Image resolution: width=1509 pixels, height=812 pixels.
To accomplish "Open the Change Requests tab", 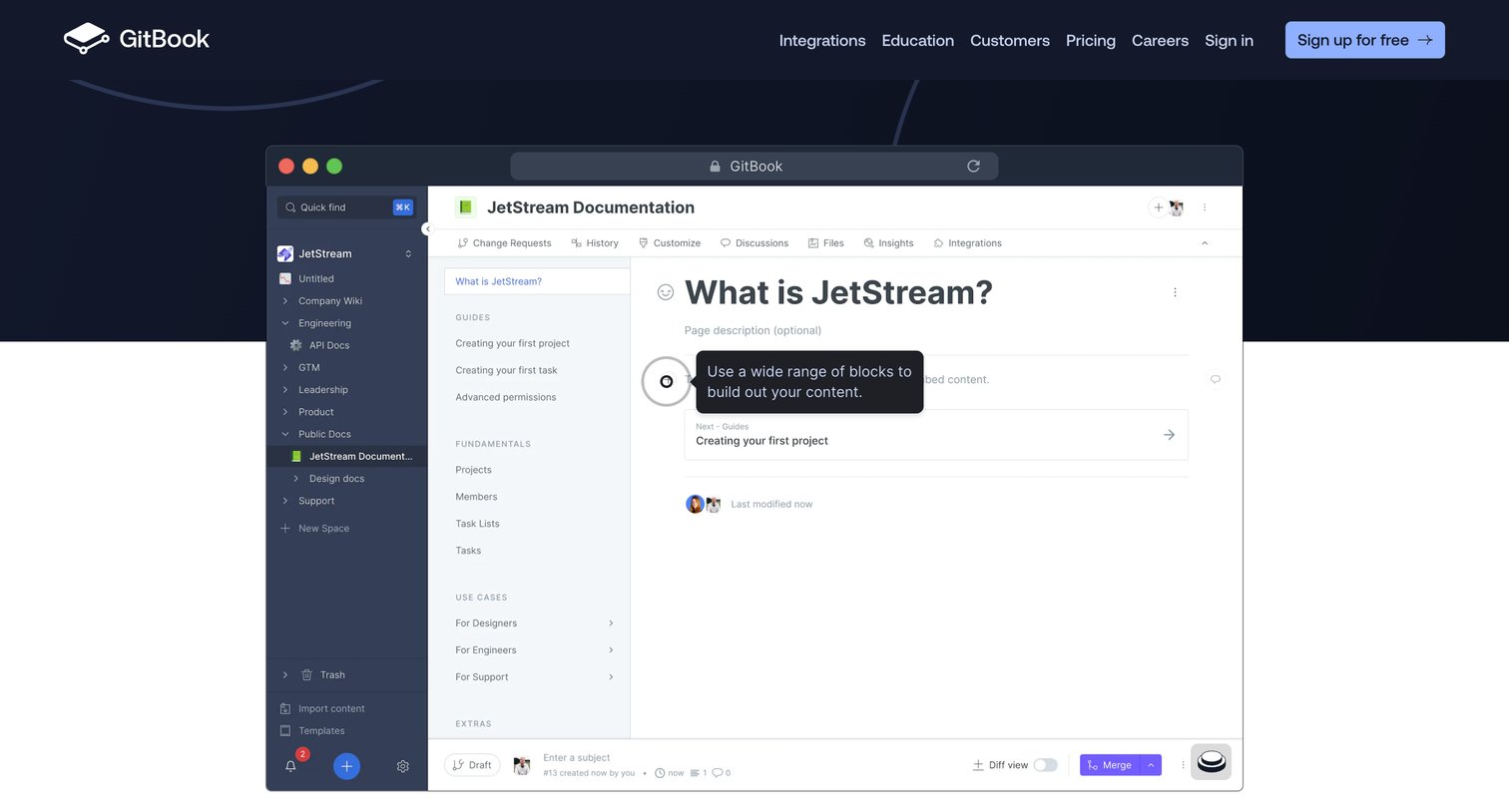I will (504, 243).
